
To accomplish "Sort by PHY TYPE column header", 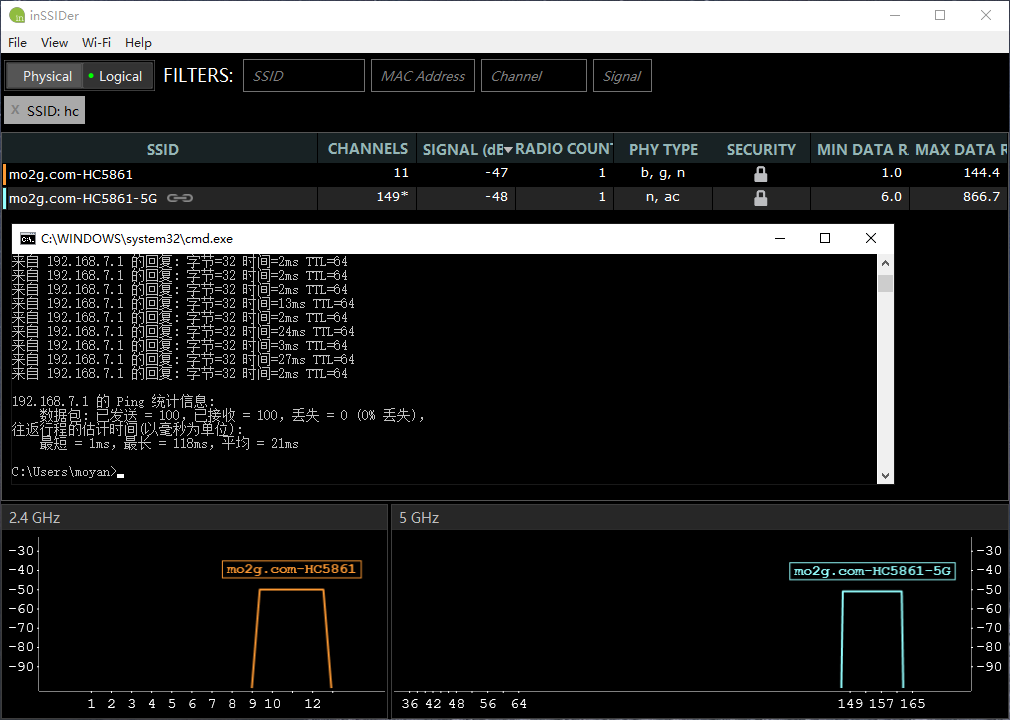I will [663, 149].
